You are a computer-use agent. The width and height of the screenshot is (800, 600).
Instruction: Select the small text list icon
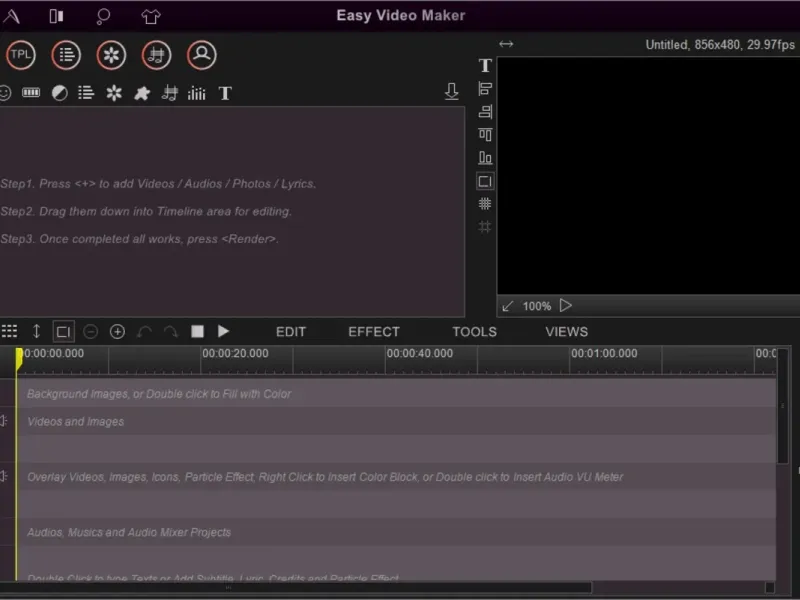click(86, 92)
